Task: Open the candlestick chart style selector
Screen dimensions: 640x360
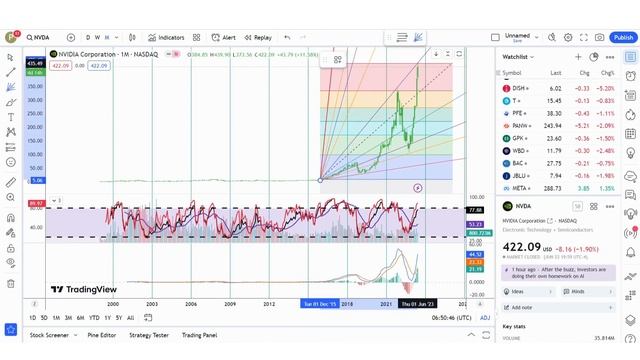Action: click(132, 38)
